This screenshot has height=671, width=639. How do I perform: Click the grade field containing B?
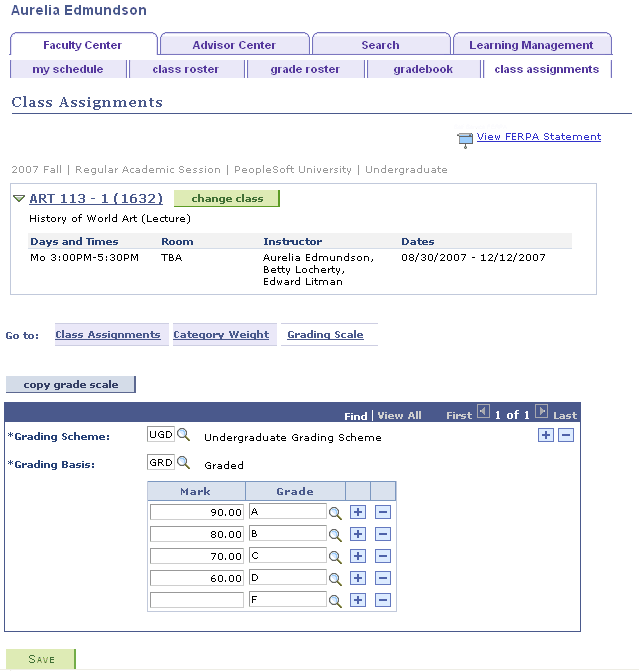(x=288, y=534)
